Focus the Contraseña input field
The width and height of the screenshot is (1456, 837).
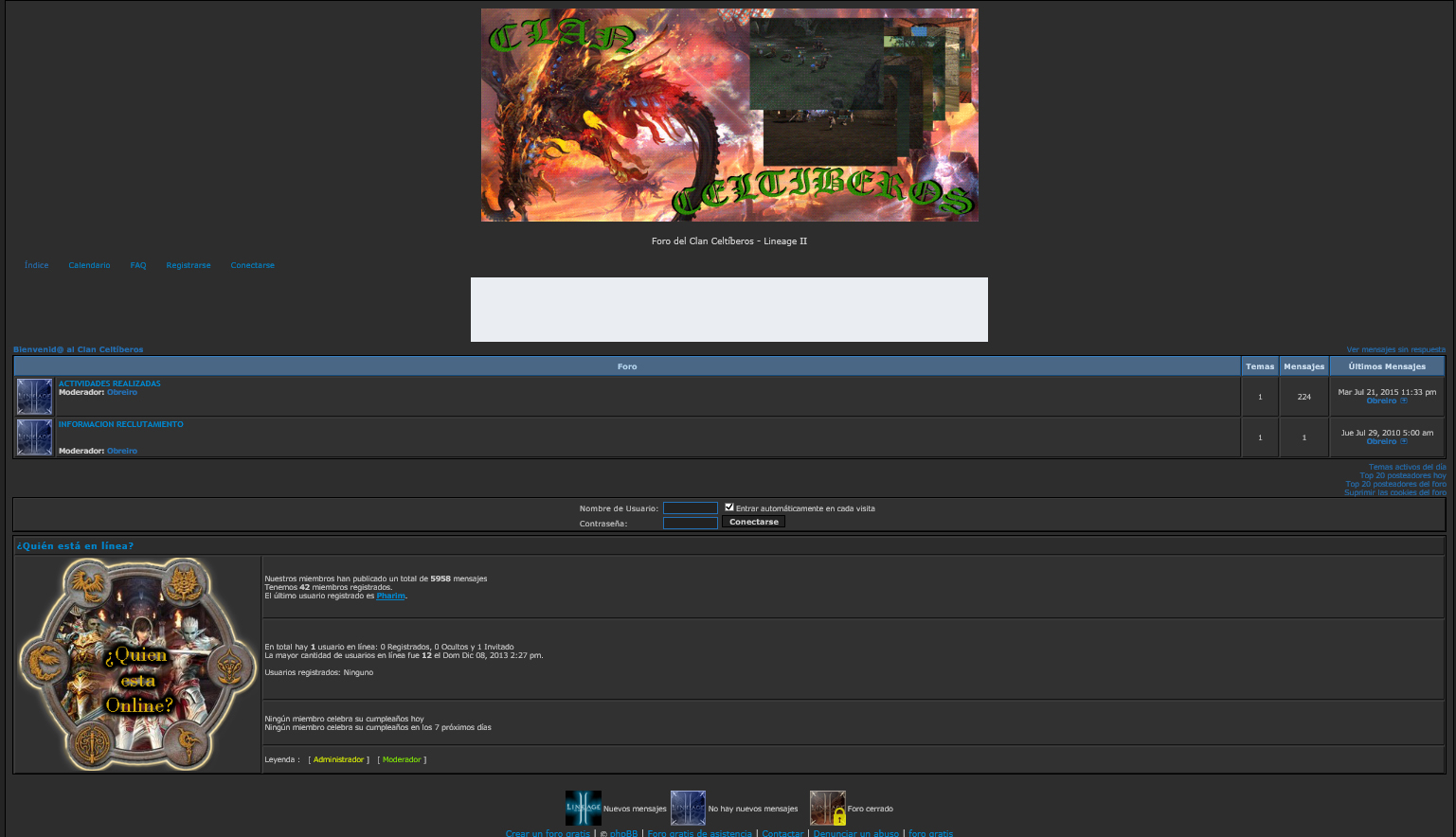pos(691,523)
